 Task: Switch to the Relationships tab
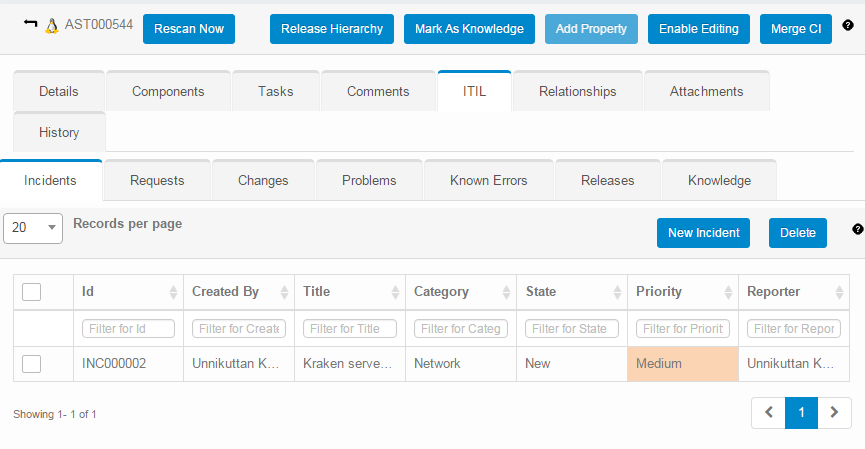click(x=577, y=91)
